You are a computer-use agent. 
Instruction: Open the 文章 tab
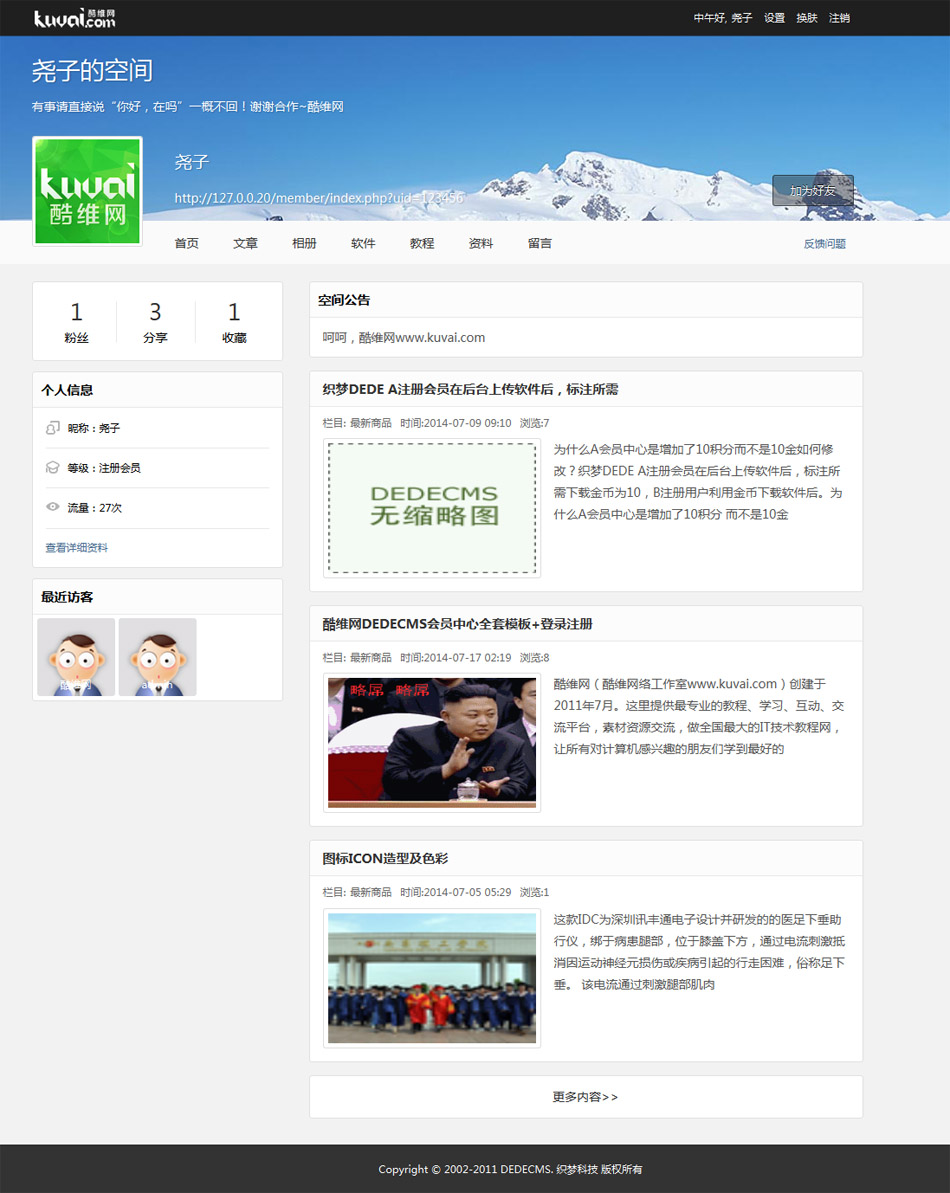pos(245,243)
